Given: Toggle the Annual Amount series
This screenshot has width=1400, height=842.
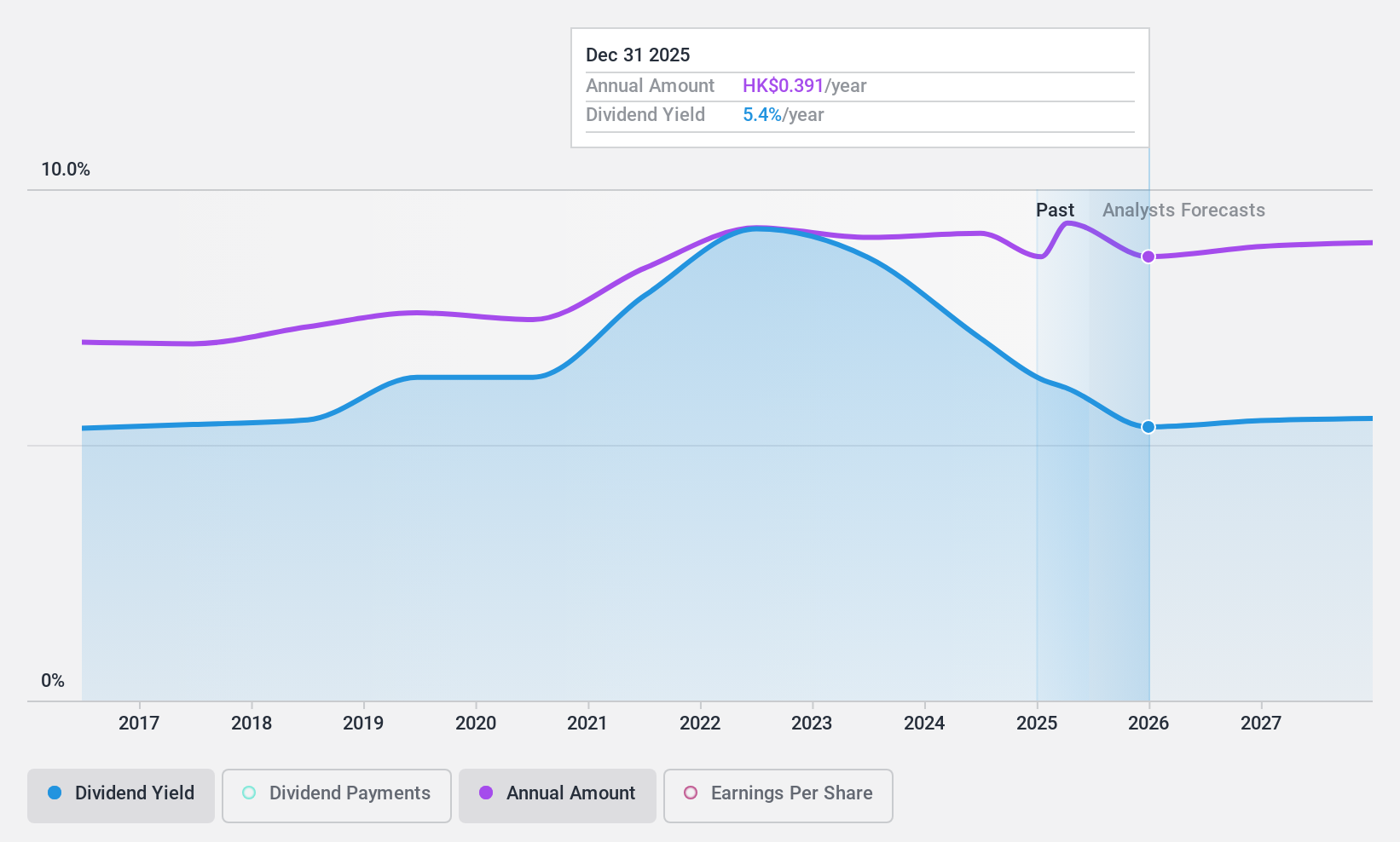Looking at the screenshot, I should [x=558, y=796].
